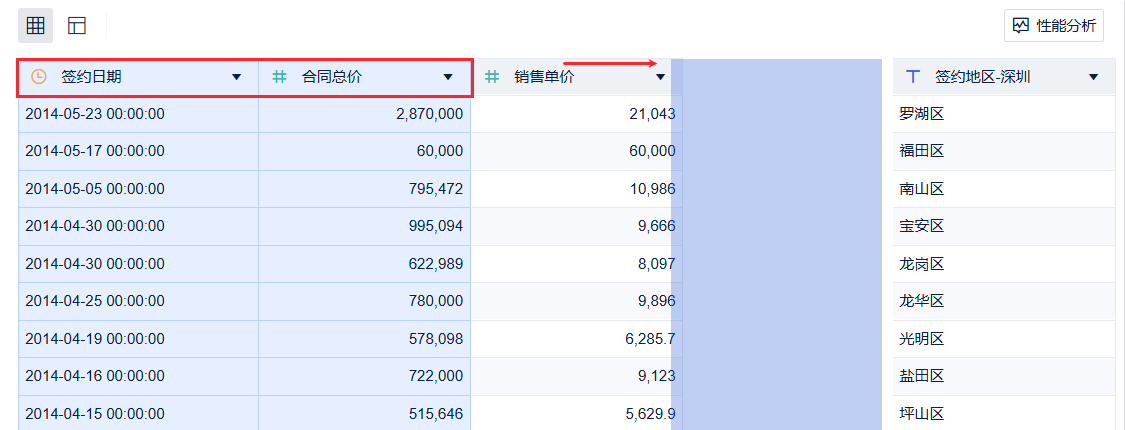Click the 罗湖区 cell
The image size is (1125, 430).
pos(922,114)
